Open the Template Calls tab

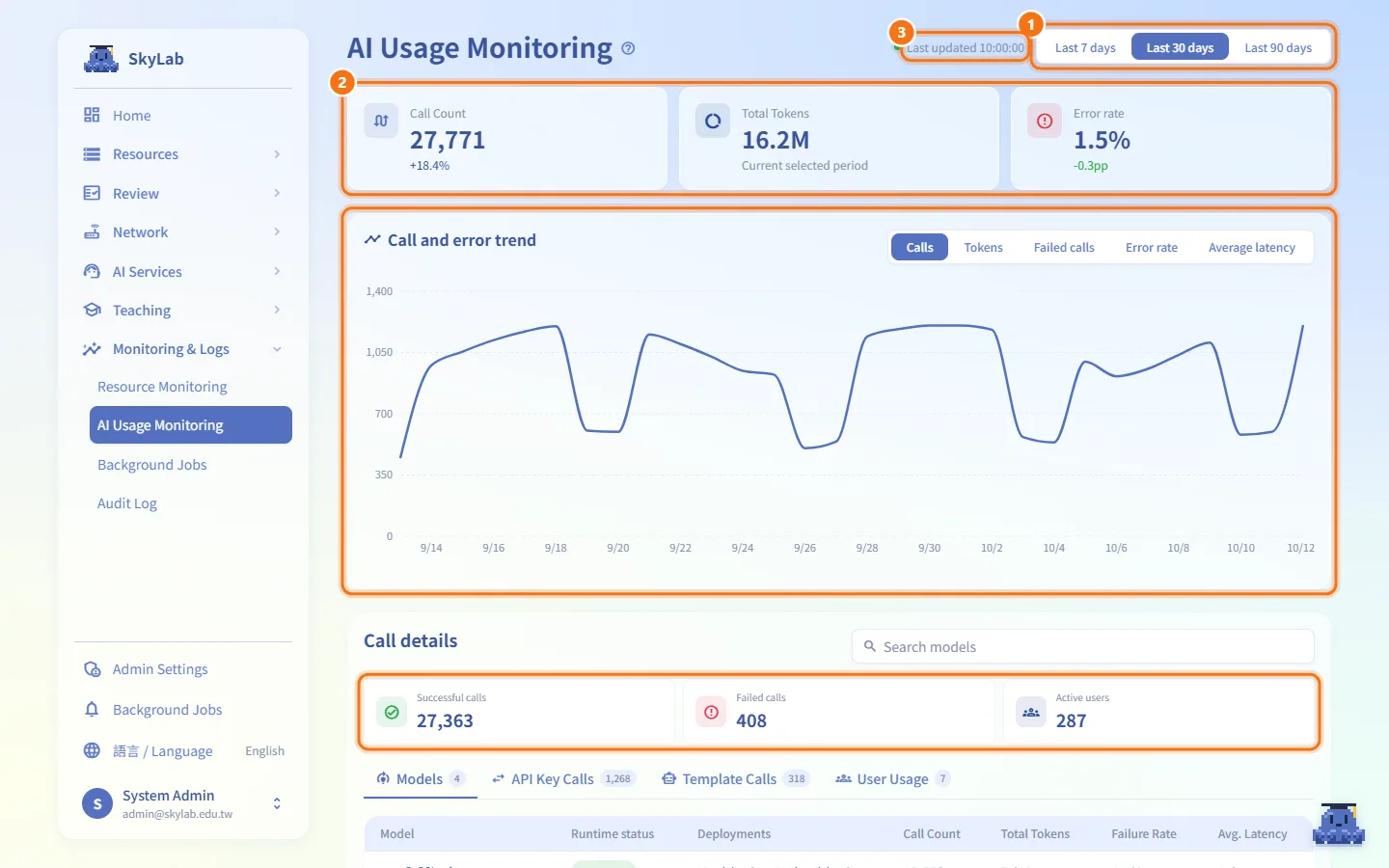(x=735, y=779)
